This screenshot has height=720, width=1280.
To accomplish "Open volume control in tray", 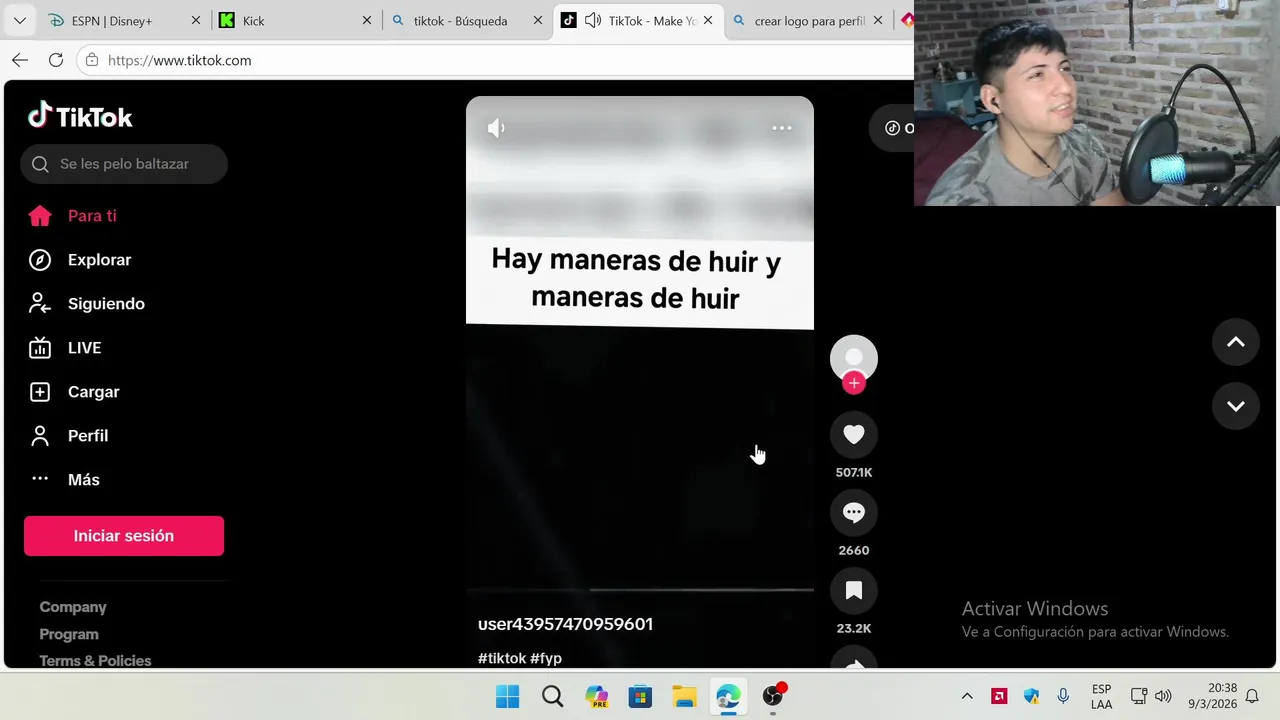I will coord(1163,696).
